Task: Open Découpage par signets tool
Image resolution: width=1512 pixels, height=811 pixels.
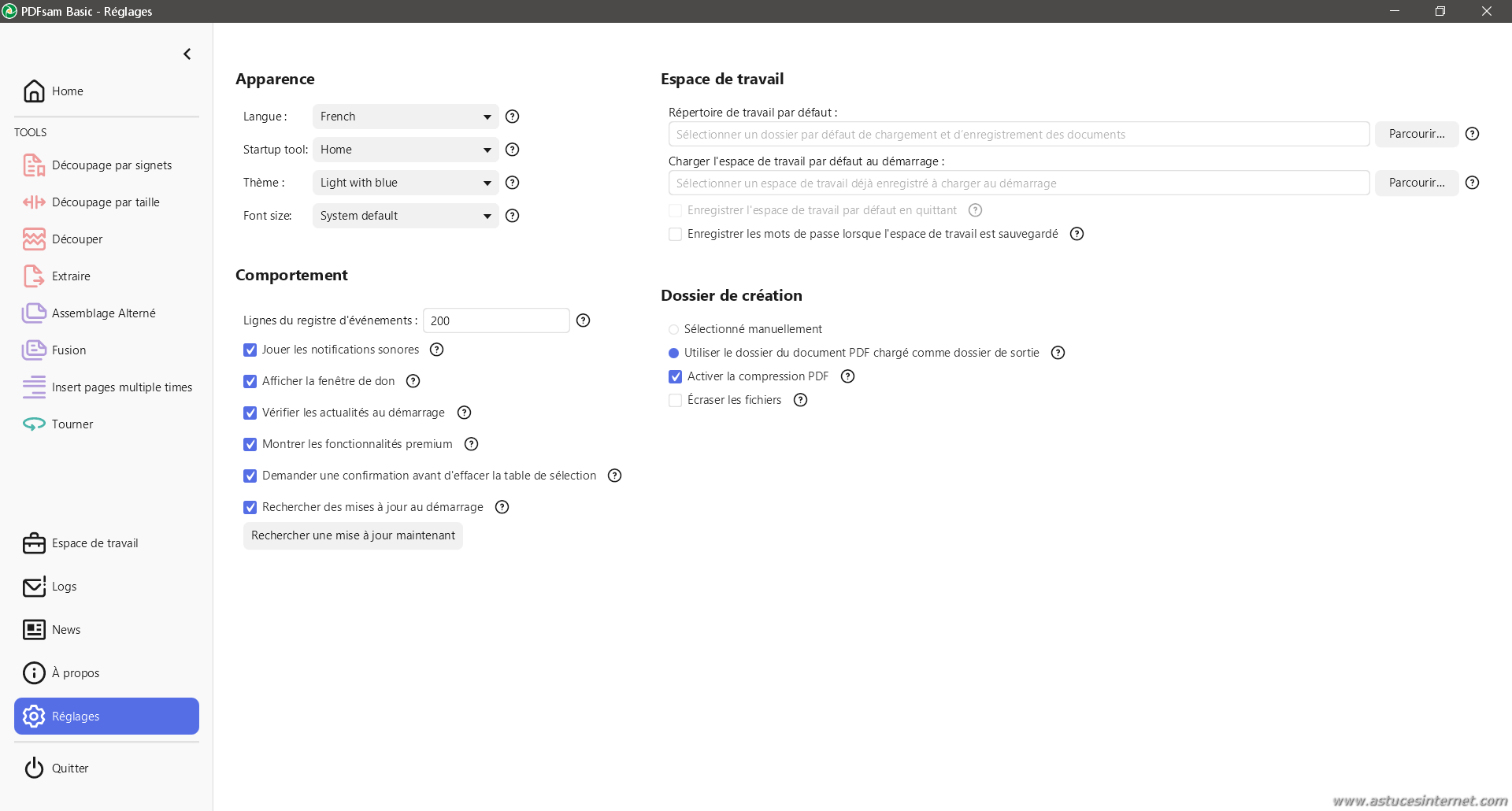Action: tap(106, 165)
